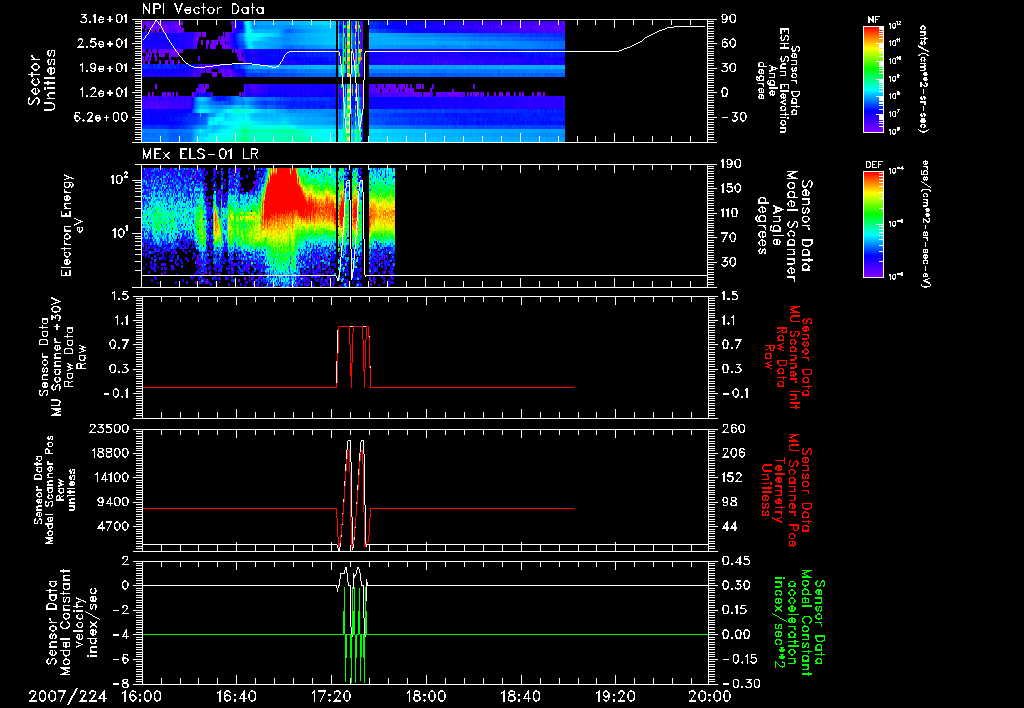Screen dimensions: 1024x708
Task: Click the 20:00 time axis label
Action: click(x=709, y=696)
